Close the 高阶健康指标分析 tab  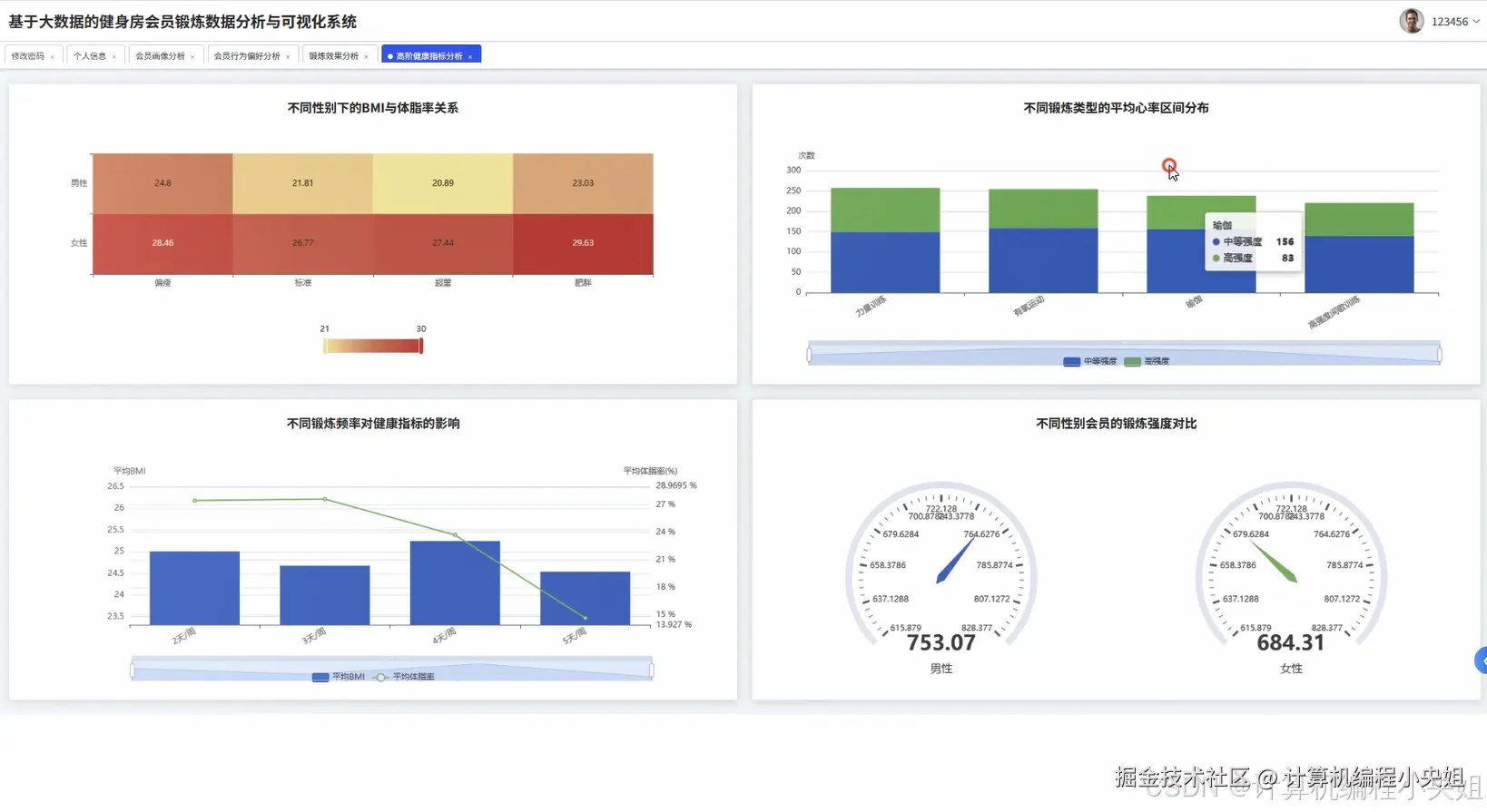pos(470,57)
